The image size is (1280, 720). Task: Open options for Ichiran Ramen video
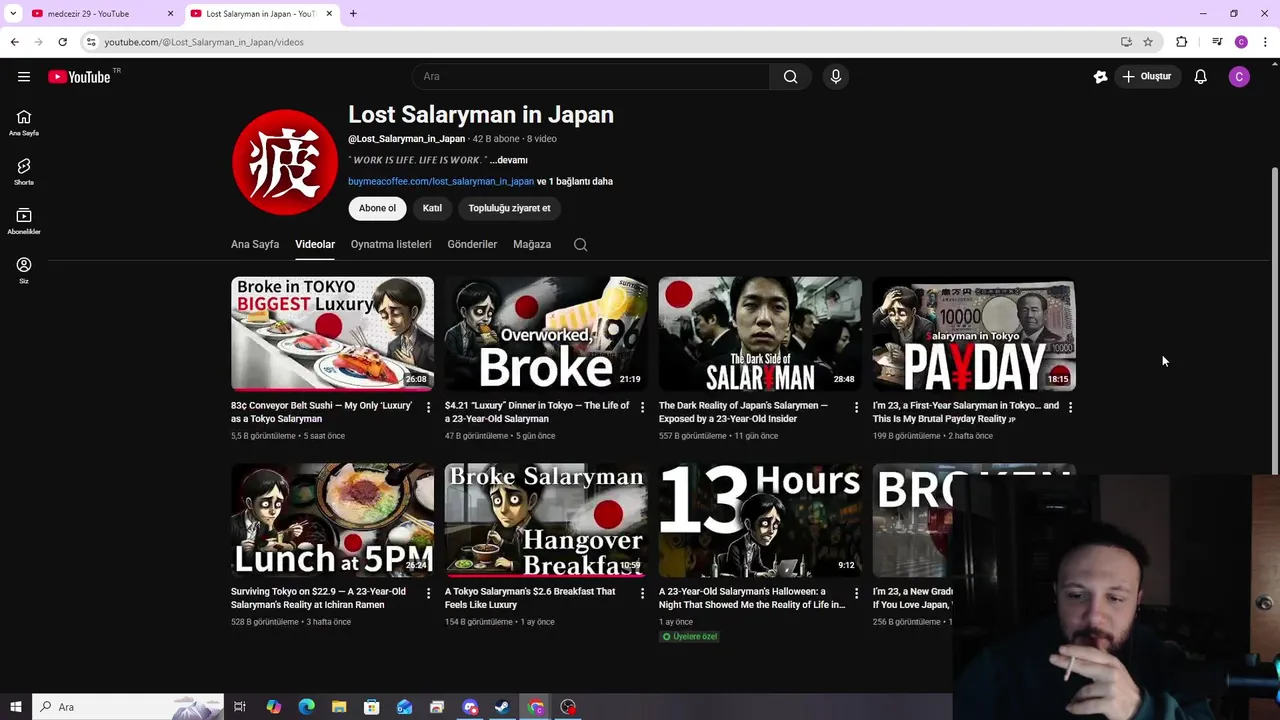(428, 593)
